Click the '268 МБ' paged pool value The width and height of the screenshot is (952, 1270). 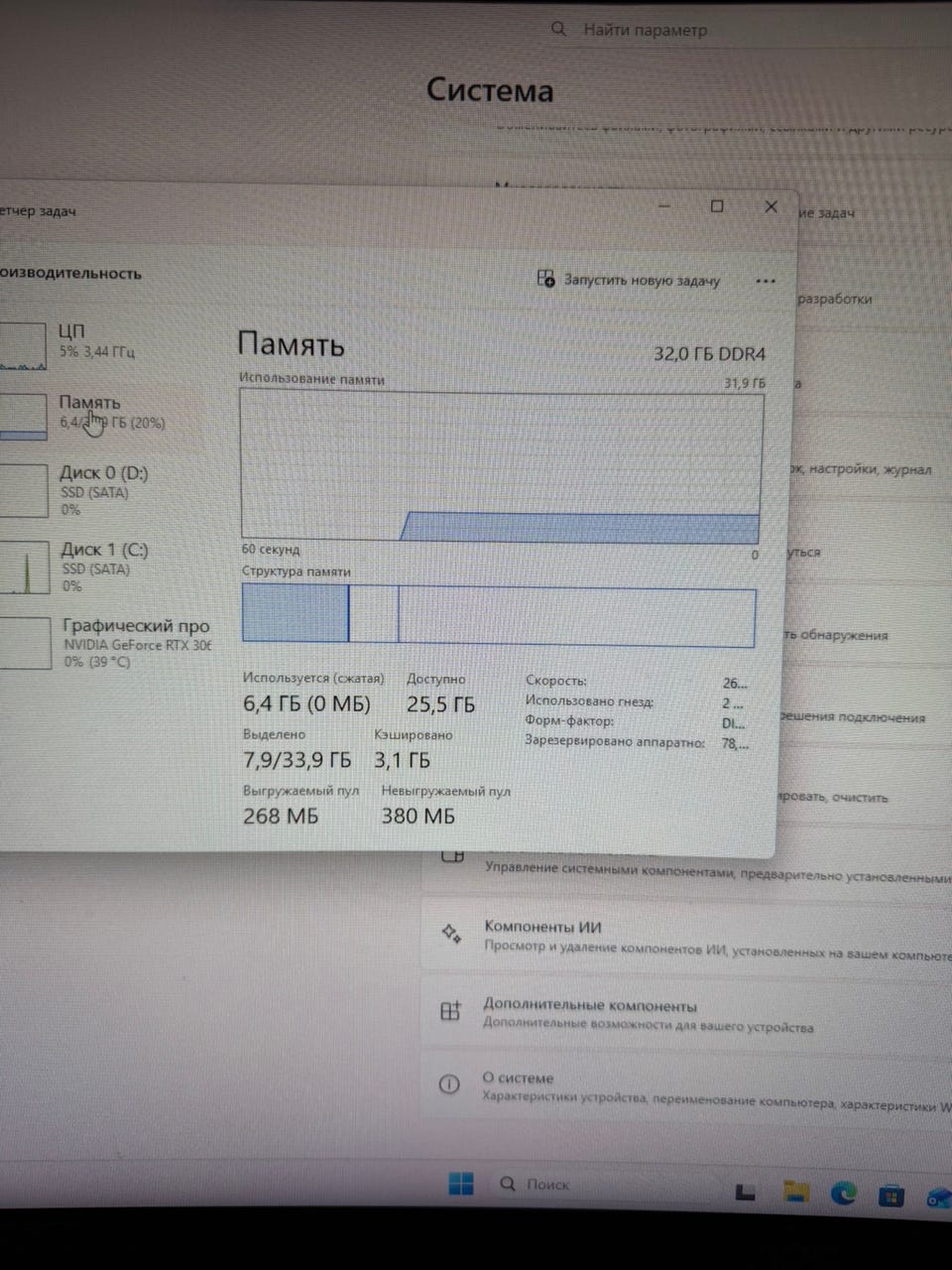coord(281,816)
